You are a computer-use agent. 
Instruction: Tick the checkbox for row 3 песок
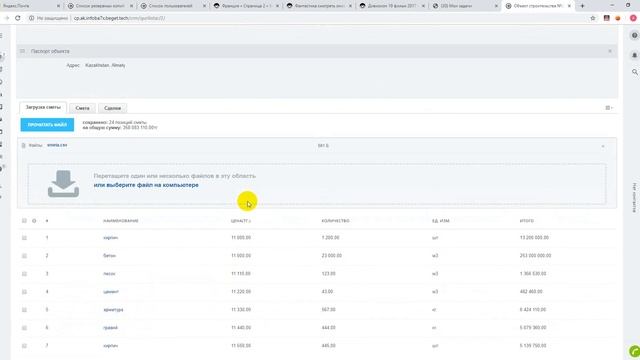[x=24, y=273]
